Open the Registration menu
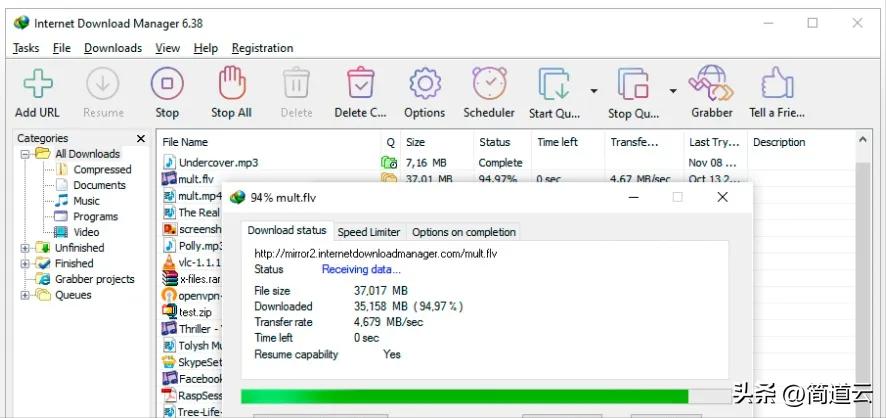Image resolution: width=886 pixels, height=418 pixels. click(262, 48)
